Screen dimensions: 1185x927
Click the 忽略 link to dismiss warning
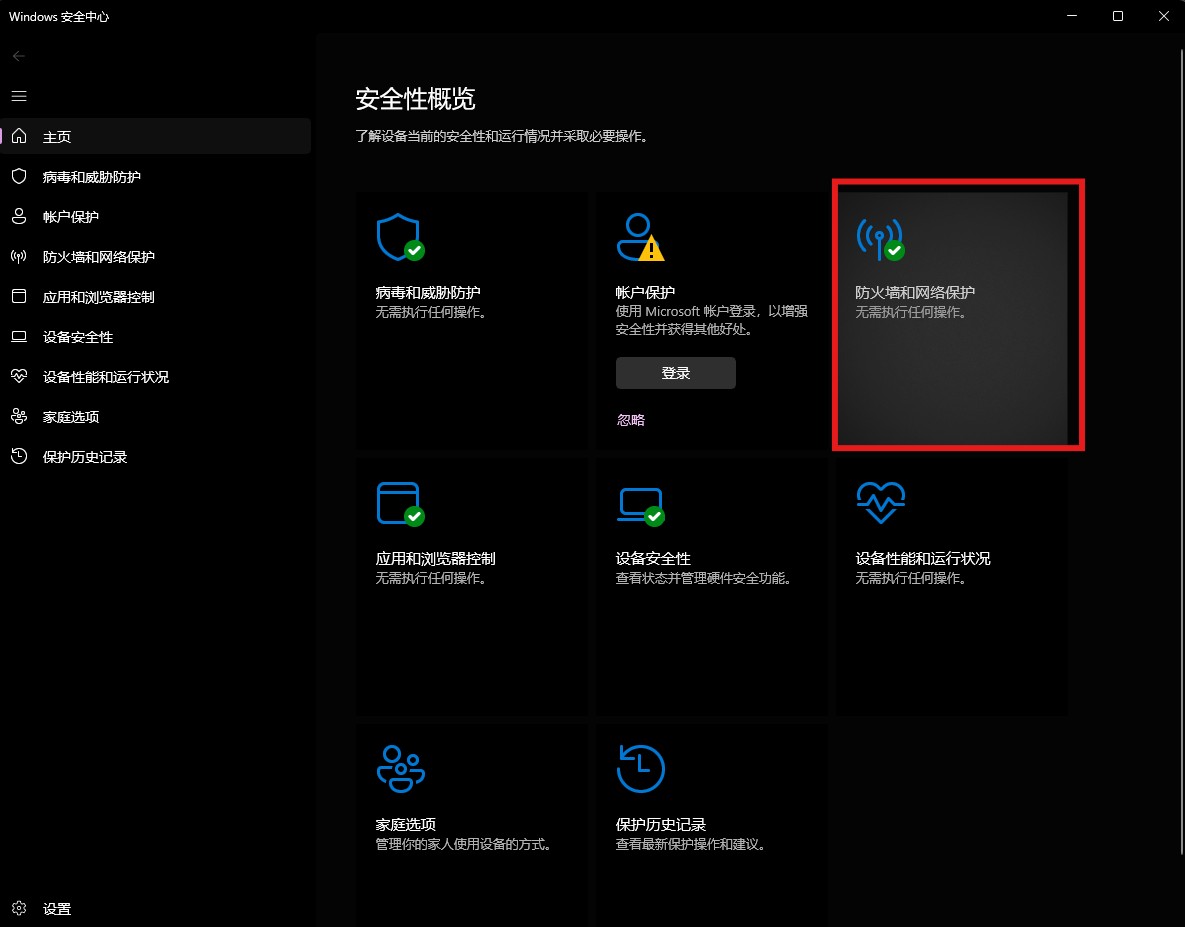pyautogui.click(x=631, y=420)
